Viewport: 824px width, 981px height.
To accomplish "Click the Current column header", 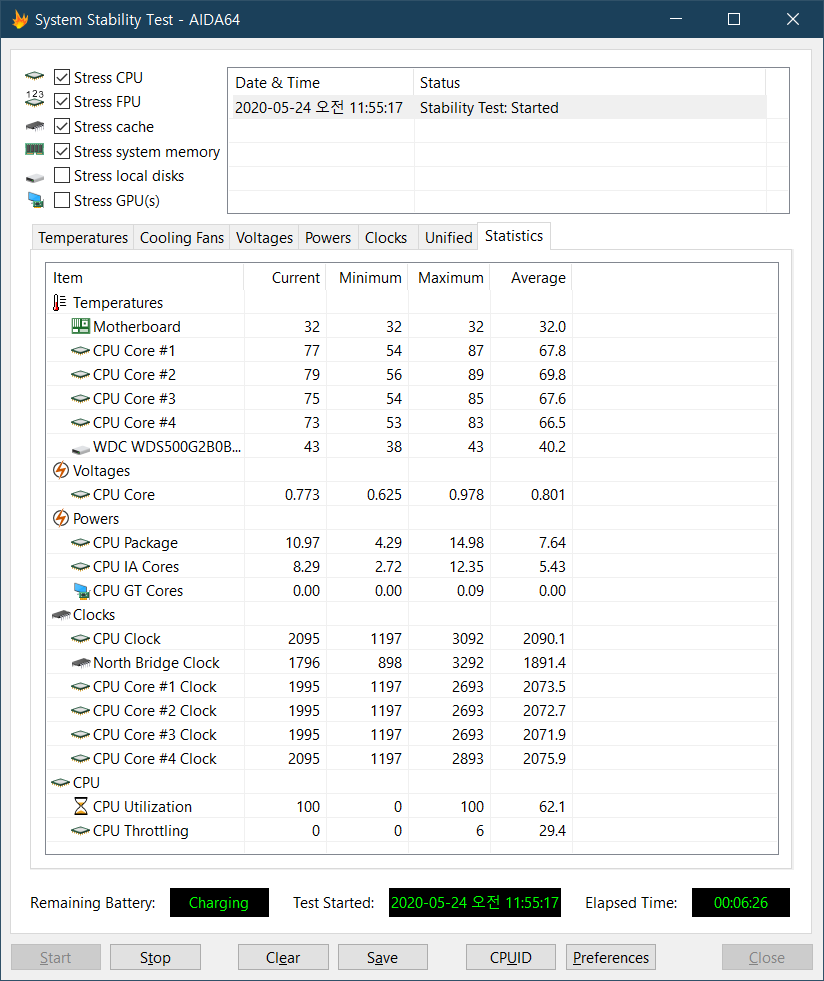I will [285, 278].
